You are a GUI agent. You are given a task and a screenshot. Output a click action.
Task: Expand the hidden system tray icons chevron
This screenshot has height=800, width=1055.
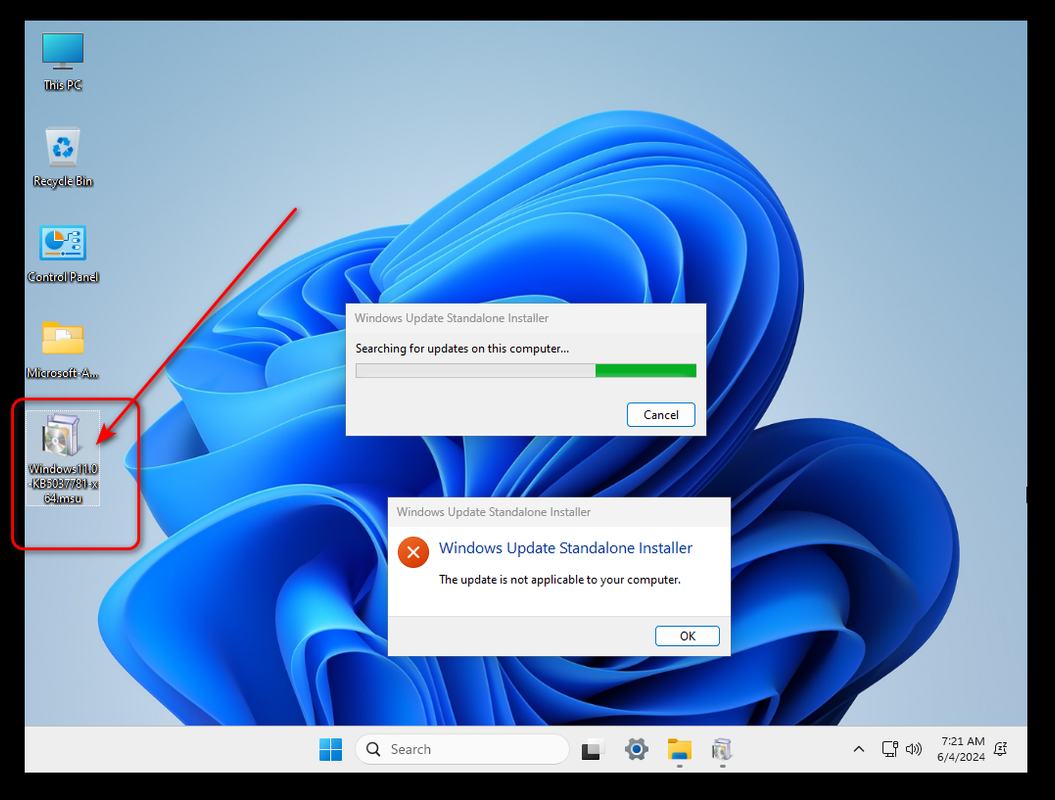point(859,749)
